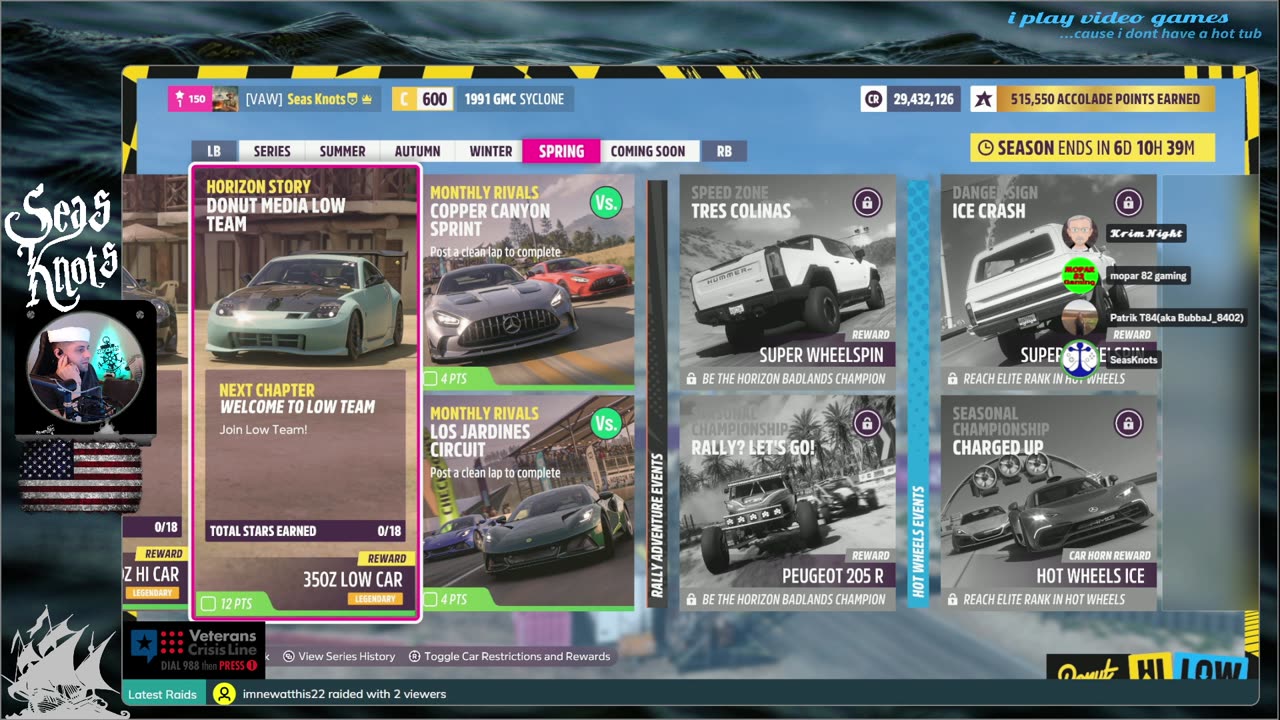Click the Krim Night viewer avatar
This screenshot has height=720, width=1280.
[x=1080, y=233]
